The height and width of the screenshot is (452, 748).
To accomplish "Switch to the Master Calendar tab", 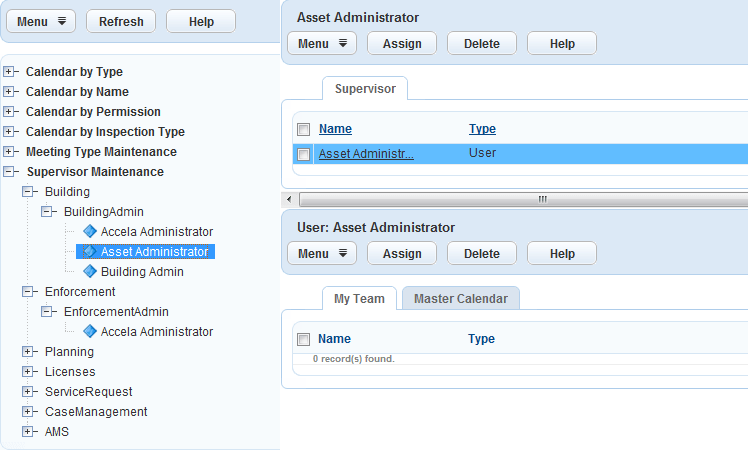I will pyautogui.click(x=460, y=298).
